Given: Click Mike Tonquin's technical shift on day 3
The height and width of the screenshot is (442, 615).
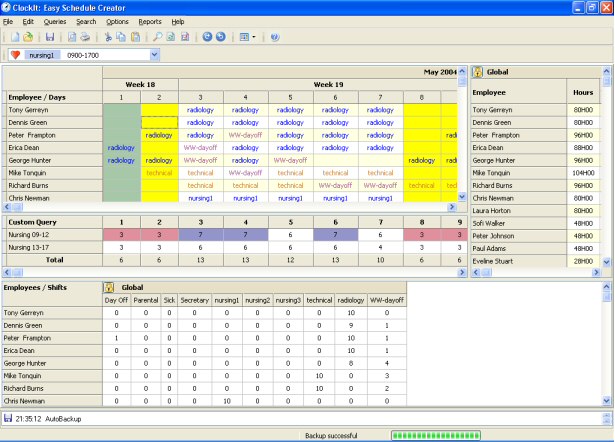Looking at the screenshot, I should click(x=201, y=172).
